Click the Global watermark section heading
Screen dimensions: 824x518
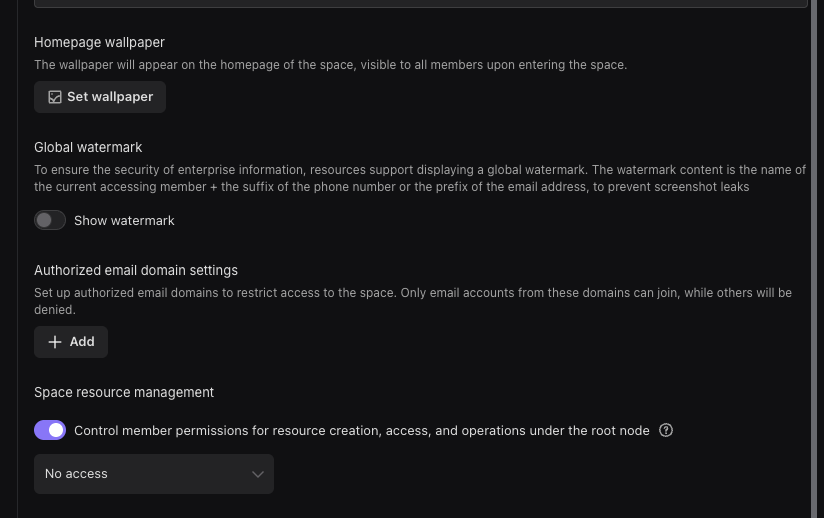(88, 147)
